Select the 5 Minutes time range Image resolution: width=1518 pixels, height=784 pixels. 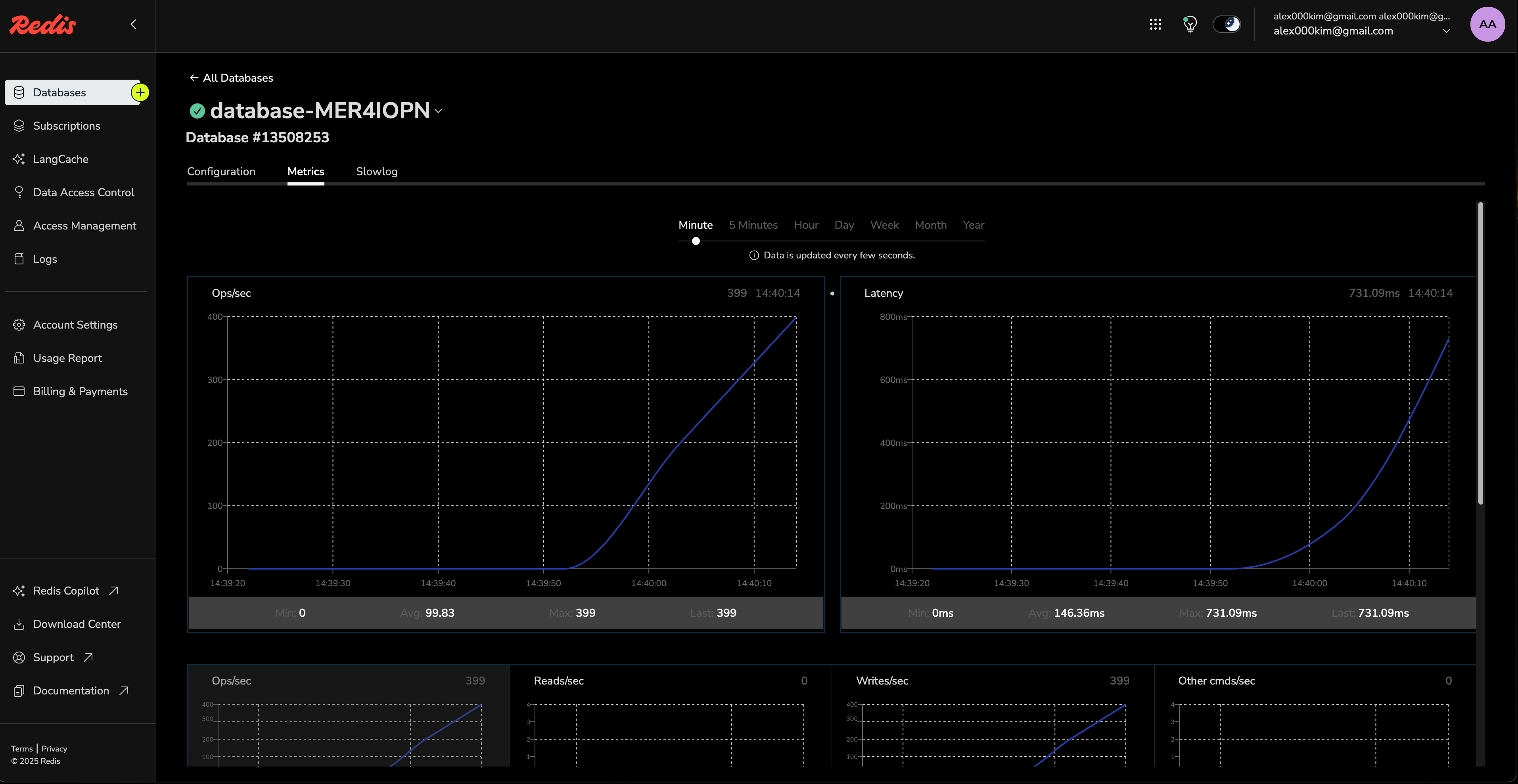(753, 225)
